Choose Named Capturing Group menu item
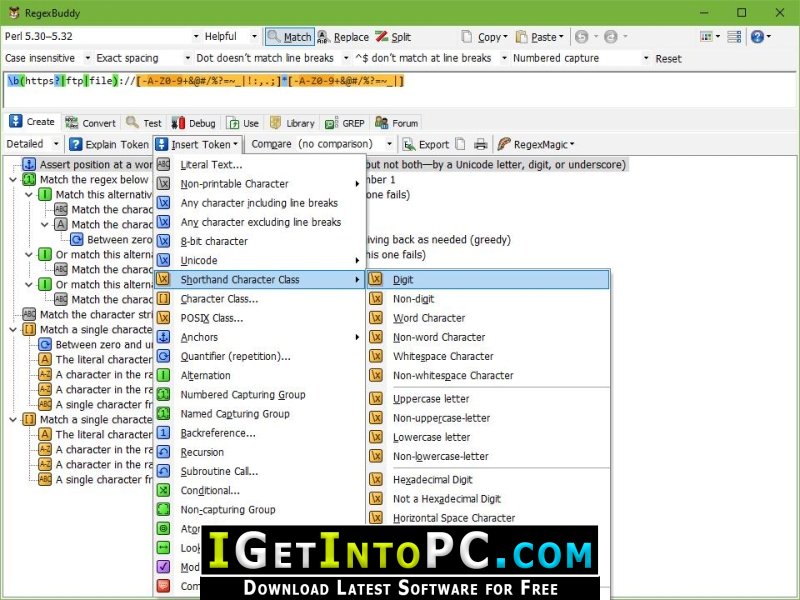Image resolution: width=800 pixels, height=600 pixels. click(x=260, y=414)
